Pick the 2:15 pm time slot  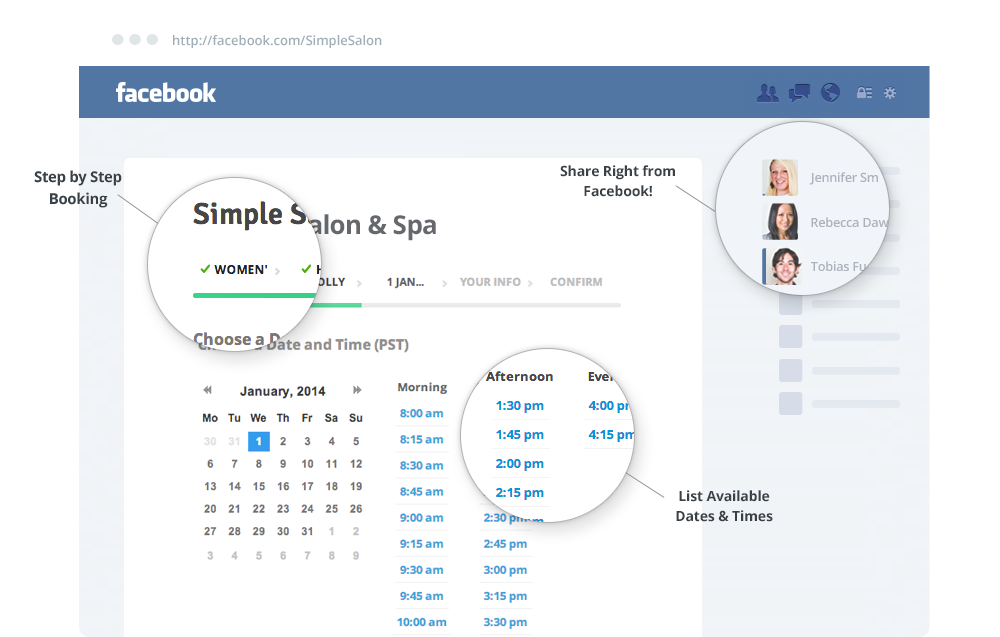(x=520, y=493)
